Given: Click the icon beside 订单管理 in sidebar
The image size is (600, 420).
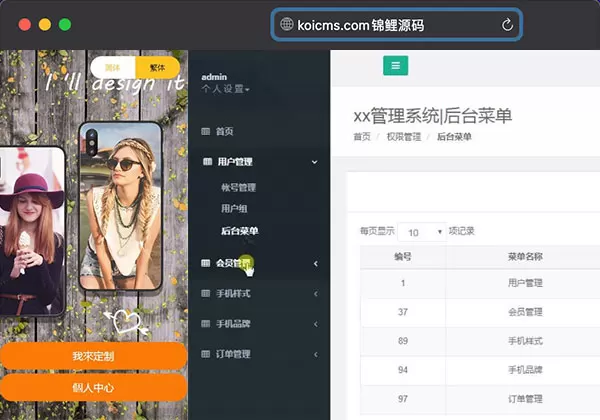Looking at the screenshot, I should (205, 354).
